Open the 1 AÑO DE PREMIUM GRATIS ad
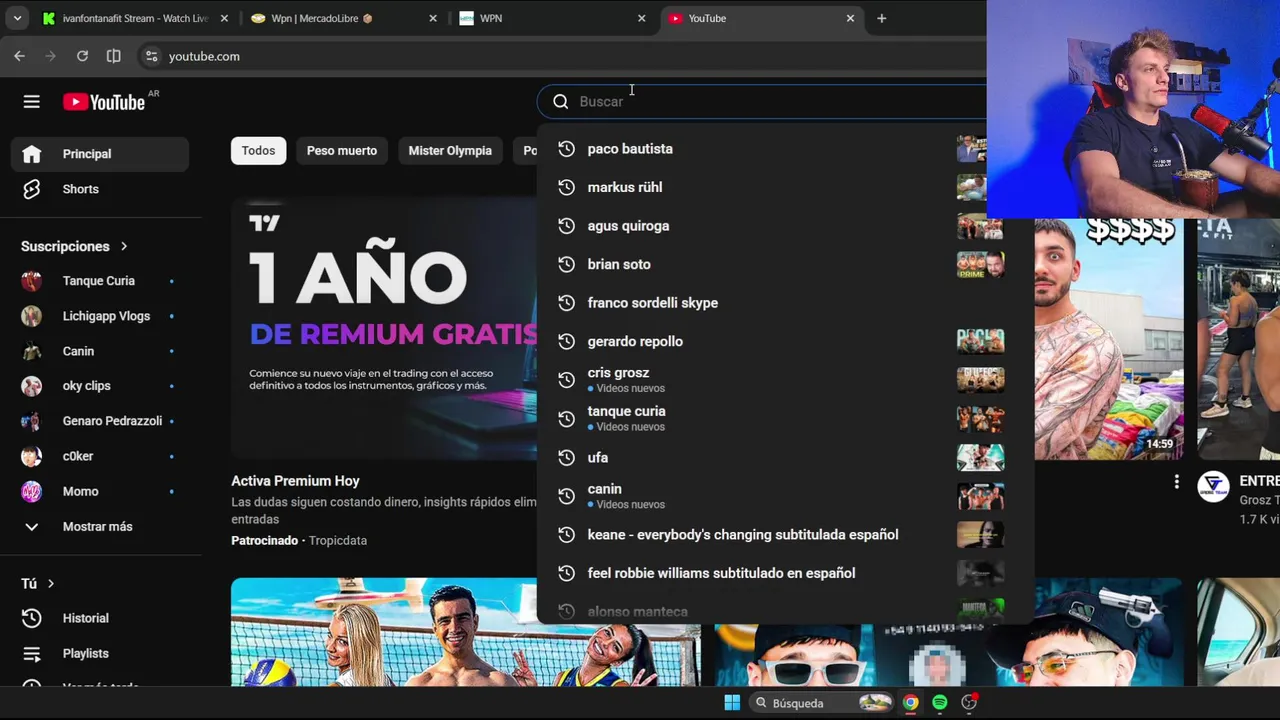Screen dimensions: 1280x720 pos(384,328)
